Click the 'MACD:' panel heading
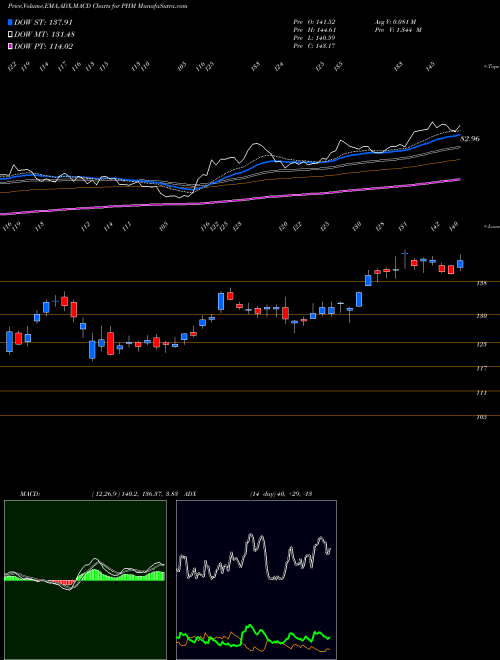 [x=29, y=494]
